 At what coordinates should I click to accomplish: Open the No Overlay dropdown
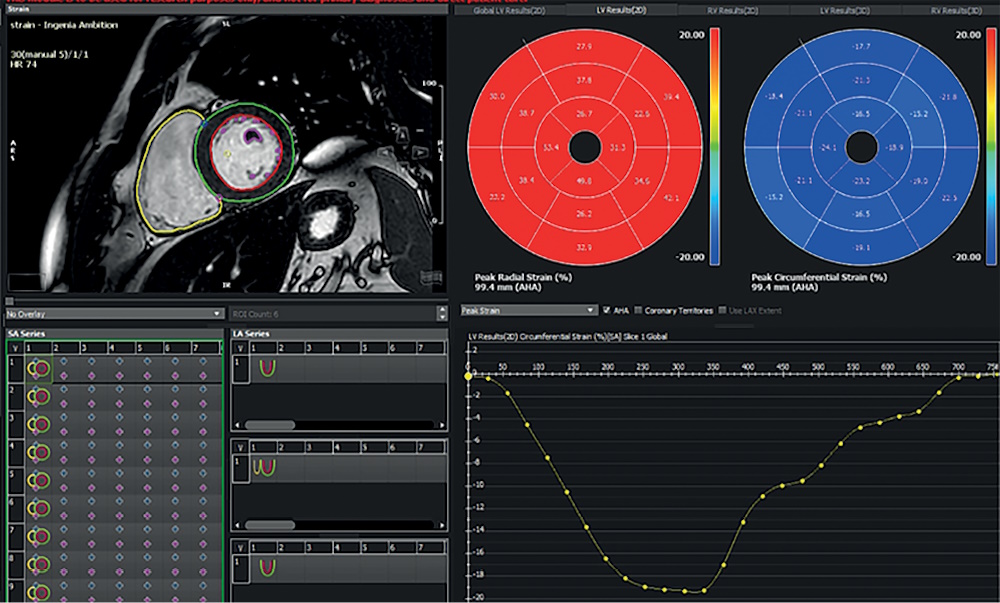[114, 314]
